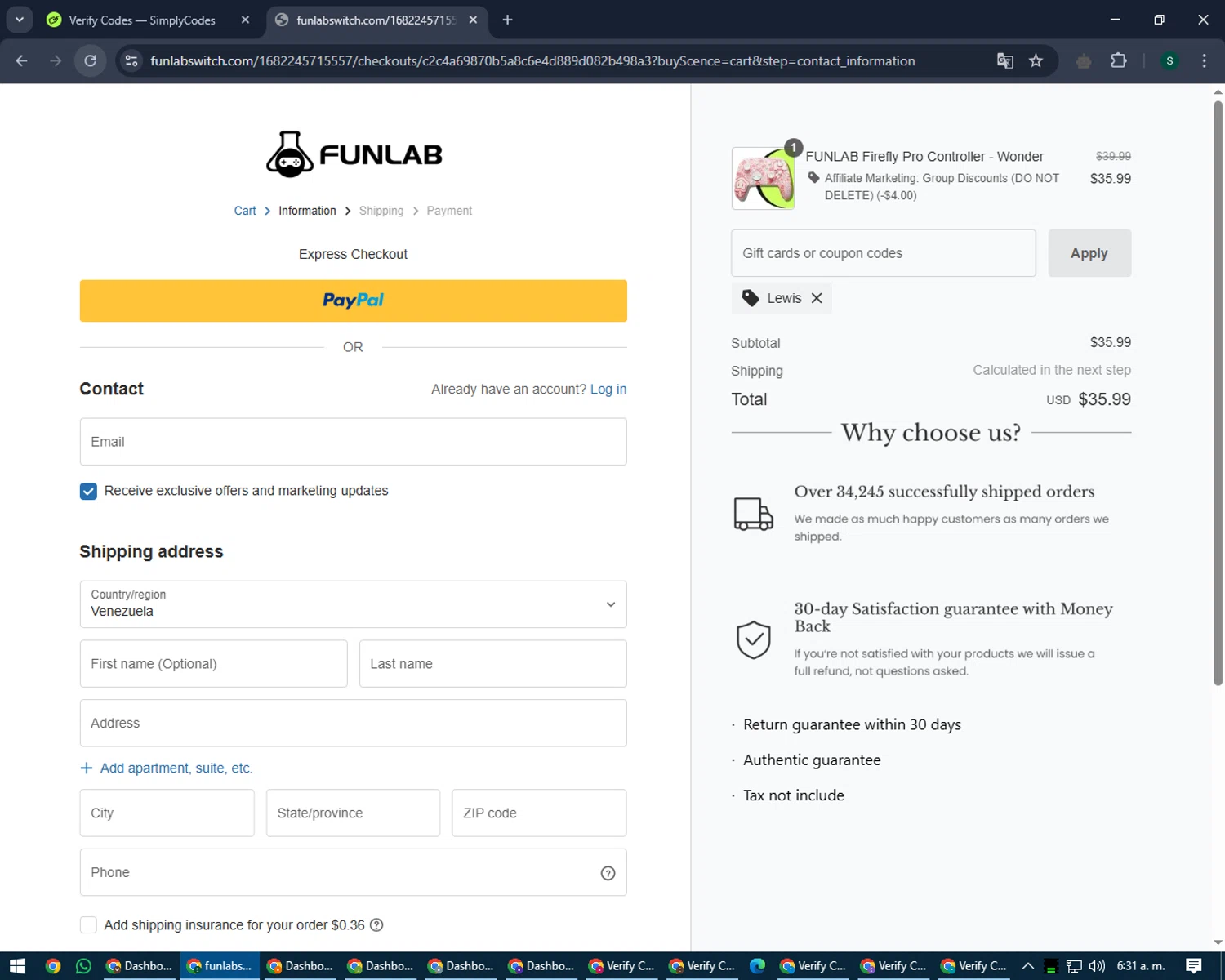Click Add apartment, suite, etc. link

point(176,768)
